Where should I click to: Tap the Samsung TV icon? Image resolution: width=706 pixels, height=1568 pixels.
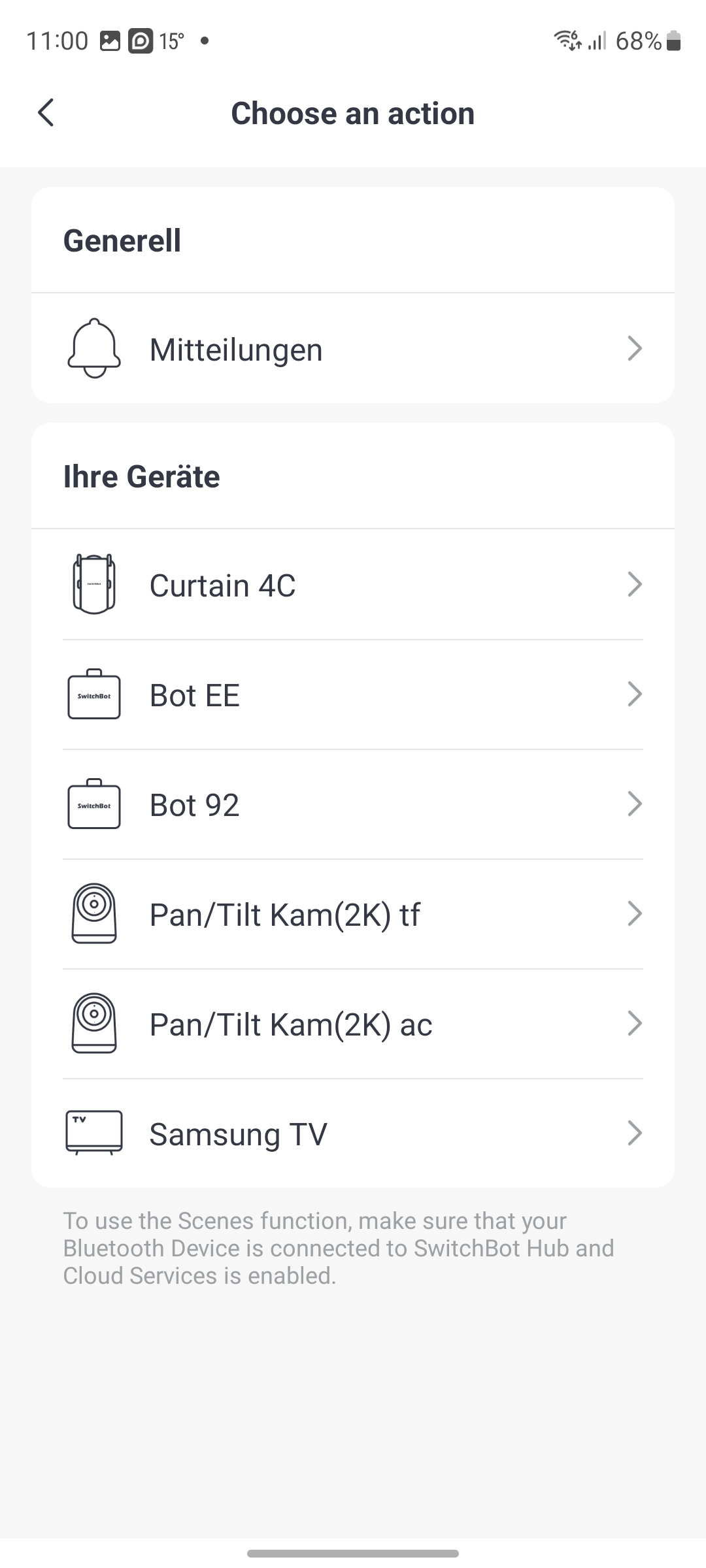pyautogui.click(x=94, y=1133)
